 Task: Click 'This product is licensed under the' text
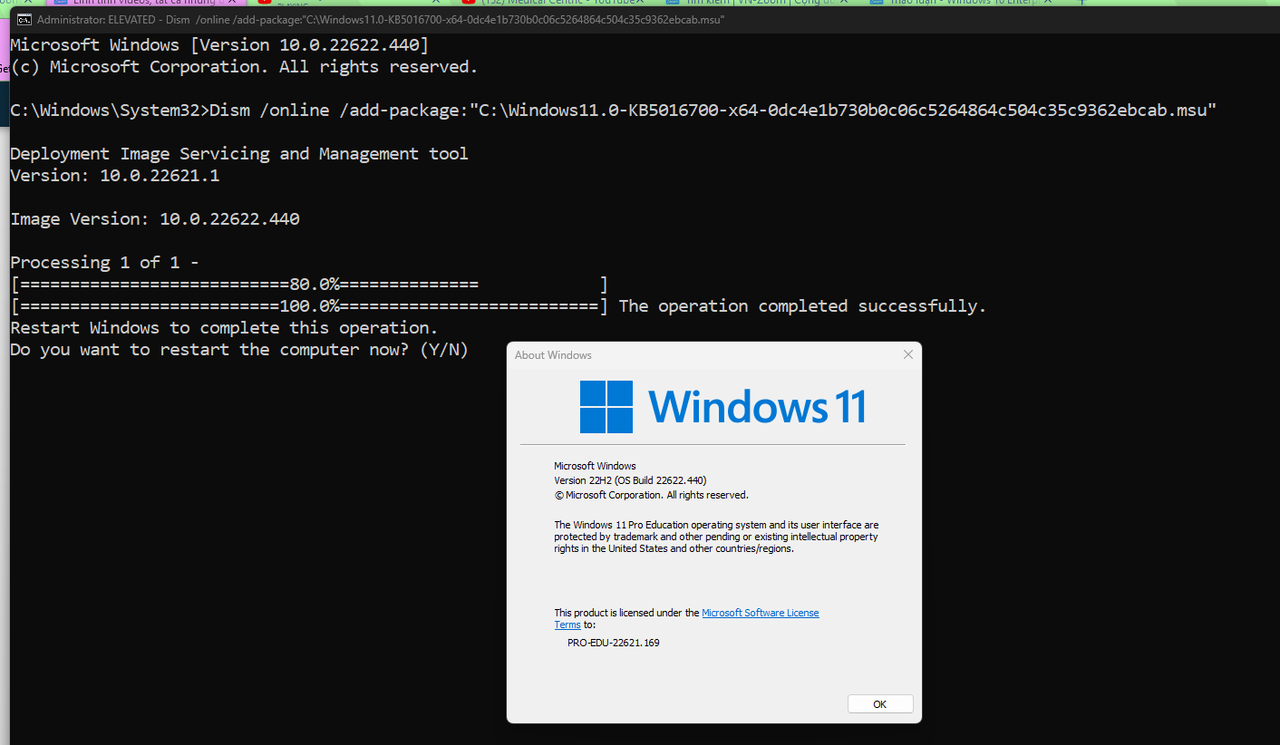(x=627, y=613)
